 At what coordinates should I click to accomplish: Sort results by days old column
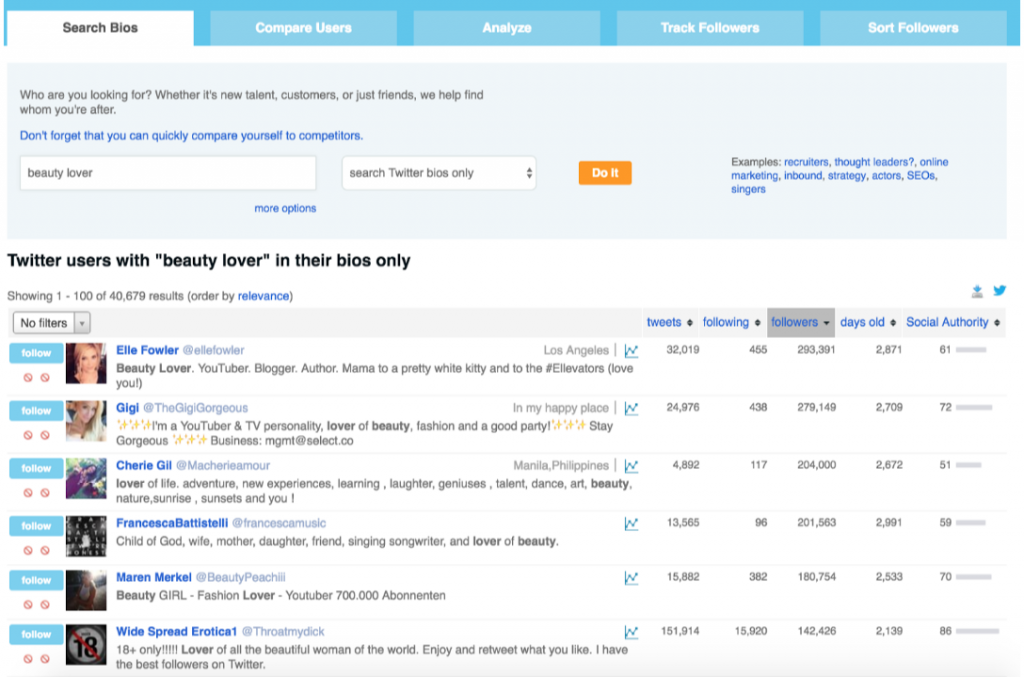(868, 322)
